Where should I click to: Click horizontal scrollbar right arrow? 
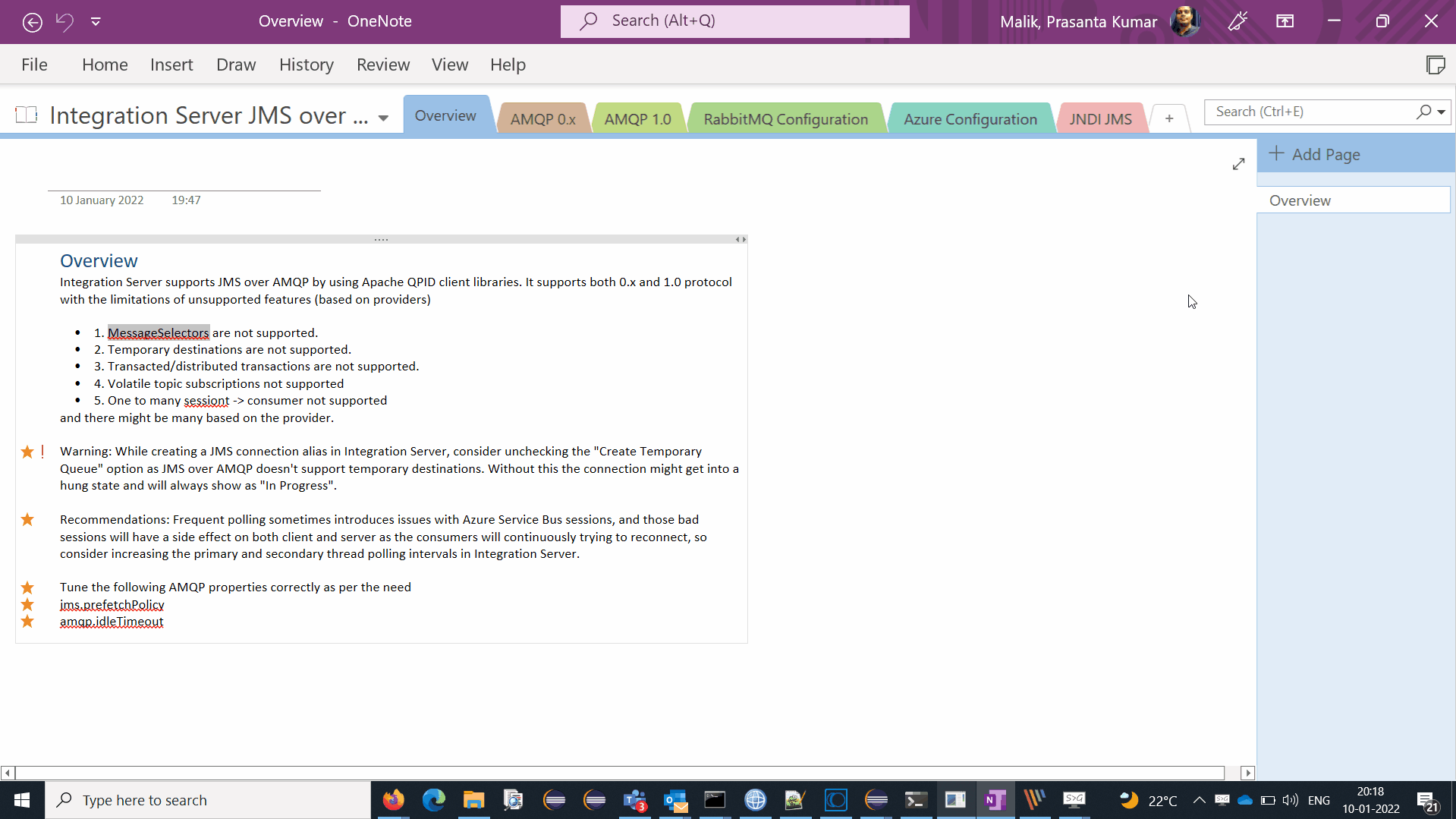coord(1247,773)
